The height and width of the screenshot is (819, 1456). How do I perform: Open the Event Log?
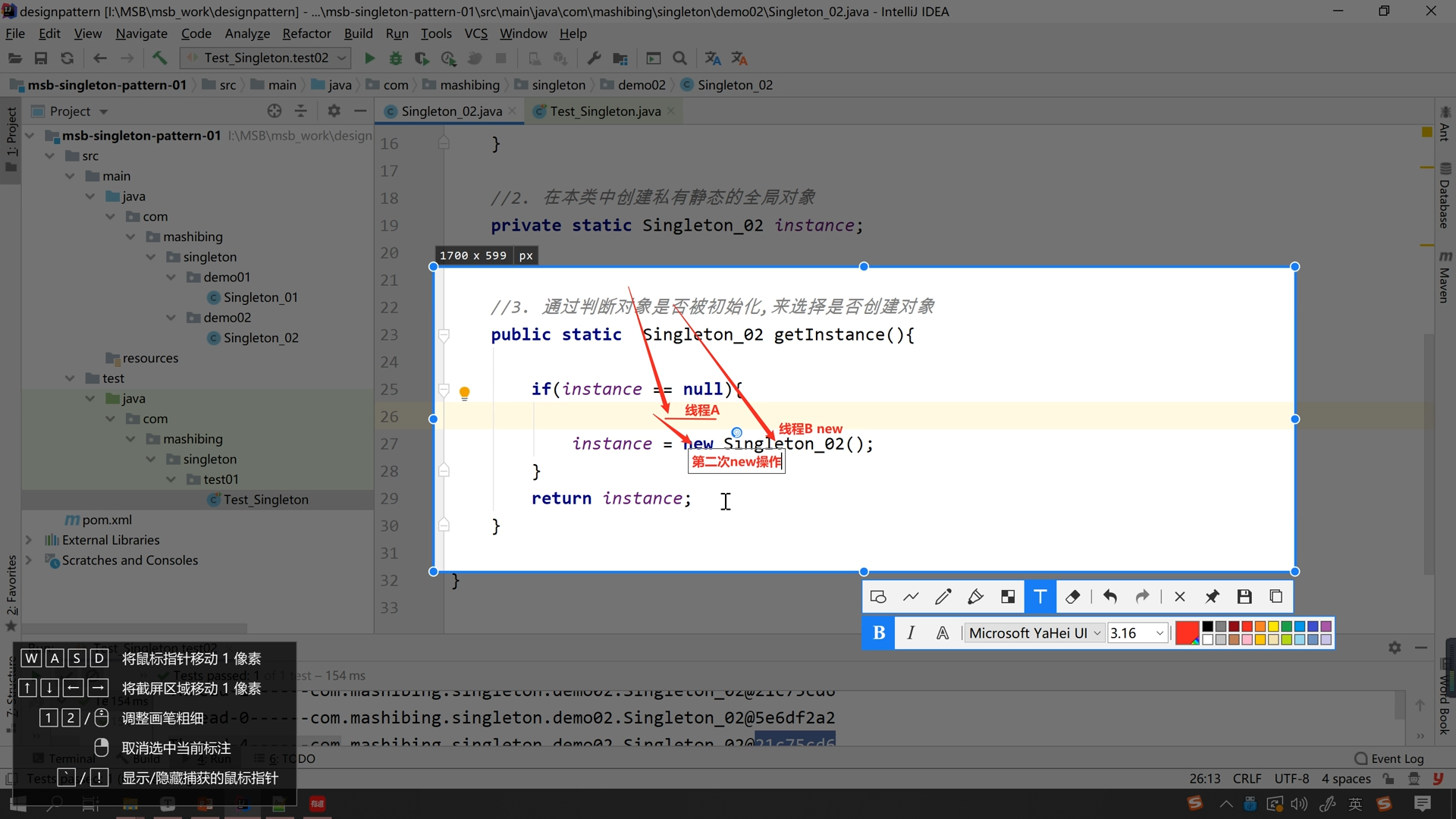coord(1389,758)
